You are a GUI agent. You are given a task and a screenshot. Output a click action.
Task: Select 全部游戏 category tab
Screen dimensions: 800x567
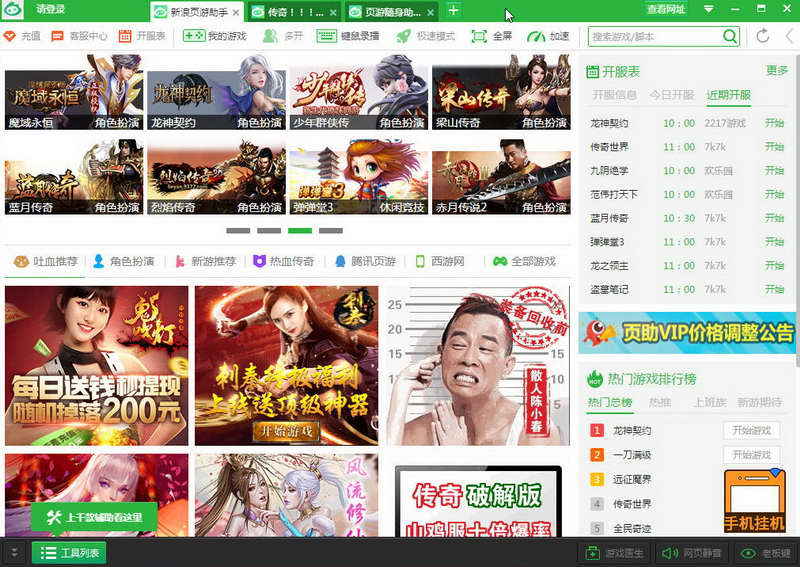coord(524,261)
